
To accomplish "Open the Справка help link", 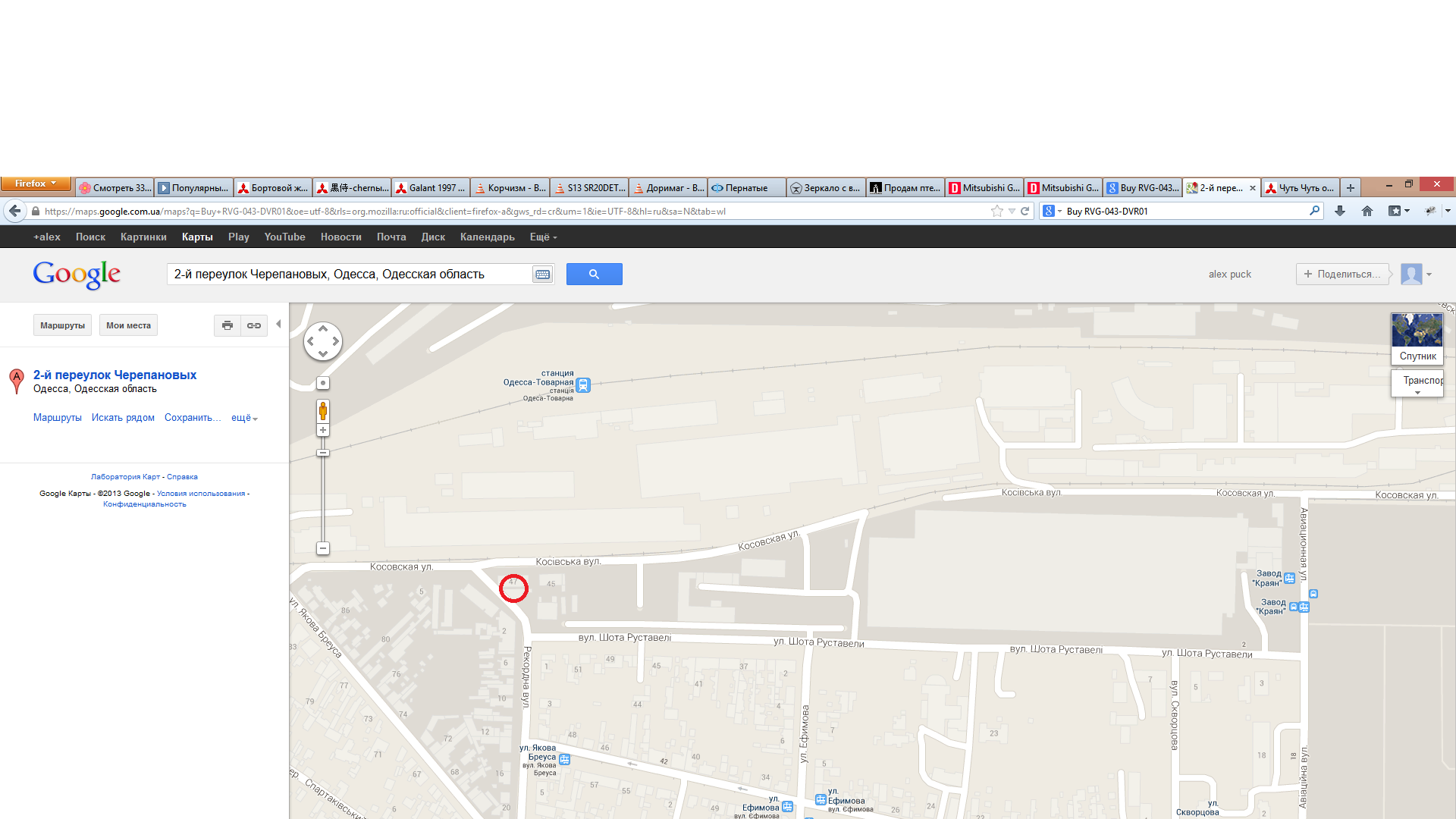I will (182, 477).
